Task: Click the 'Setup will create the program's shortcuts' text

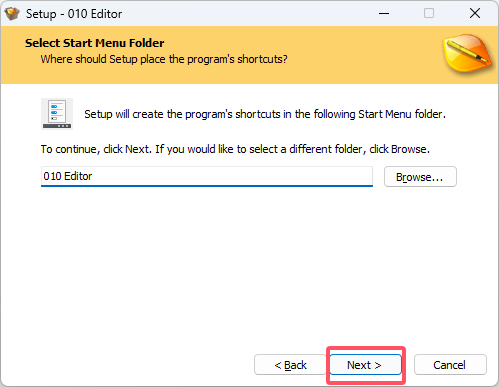Action: point(265,114)
